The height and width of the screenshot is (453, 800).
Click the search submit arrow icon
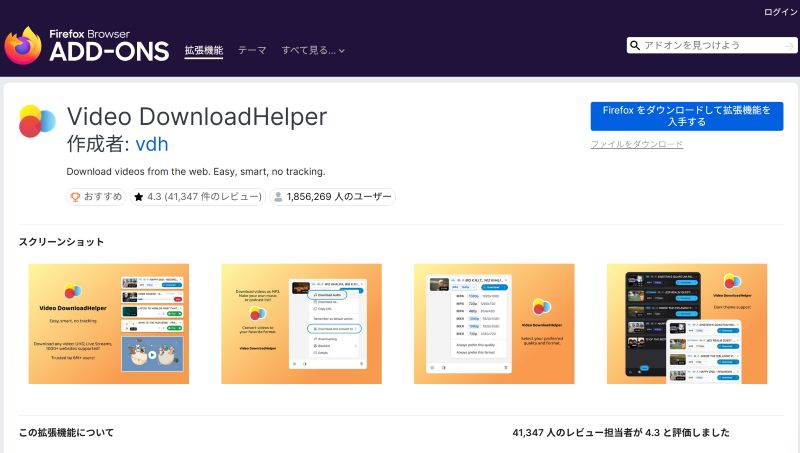pos(789,46)
